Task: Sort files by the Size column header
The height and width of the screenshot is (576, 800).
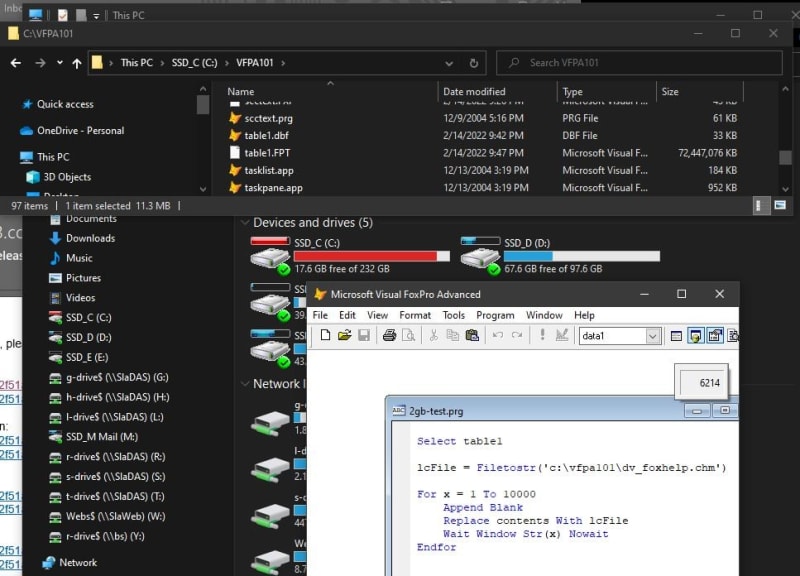Action: click(670, 91)
